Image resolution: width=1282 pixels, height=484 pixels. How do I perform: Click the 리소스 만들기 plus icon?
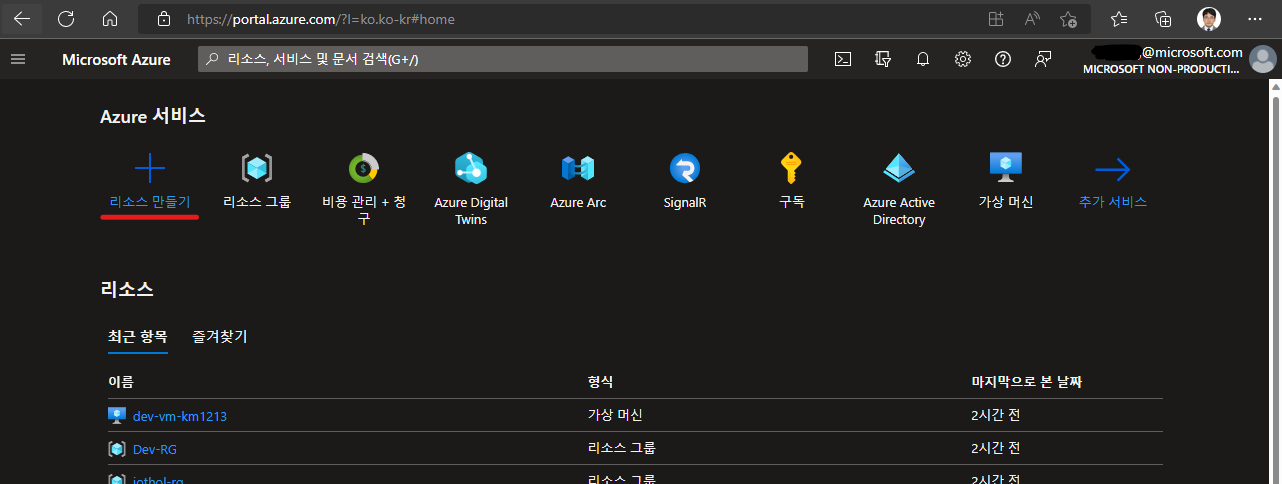click(149, 169)
